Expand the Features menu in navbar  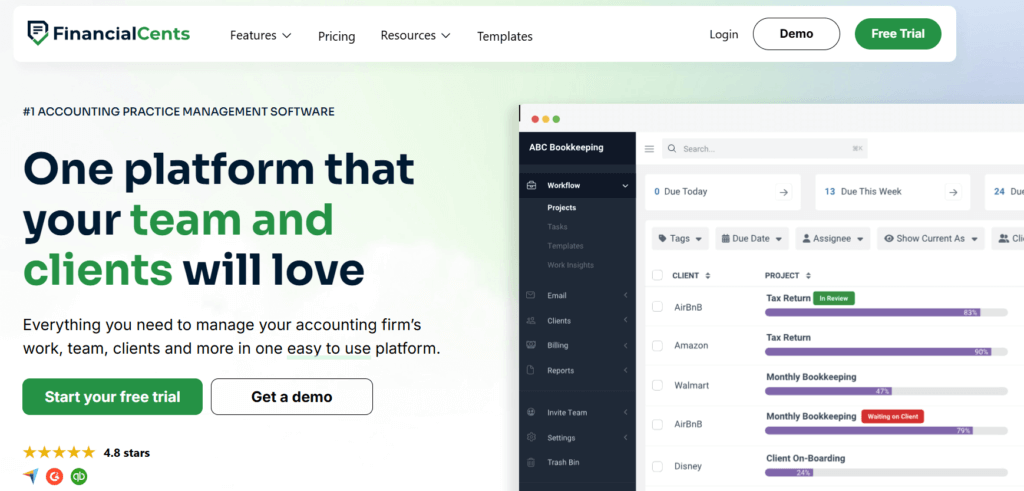260,35
